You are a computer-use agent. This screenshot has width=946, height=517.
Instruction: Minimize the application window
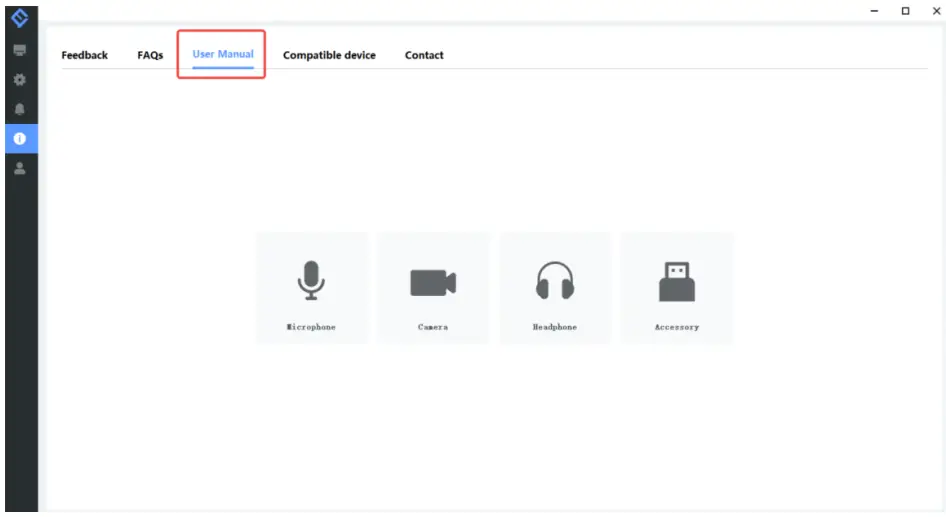[x=874, y=11]
